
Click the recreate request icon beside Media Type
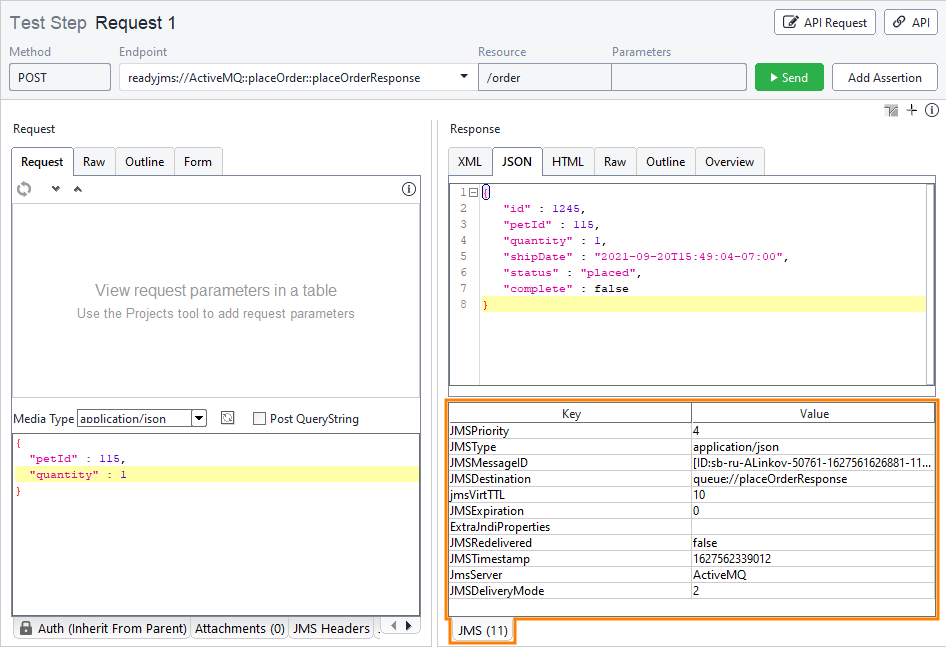pyautogui.click(x=227, y=418)
